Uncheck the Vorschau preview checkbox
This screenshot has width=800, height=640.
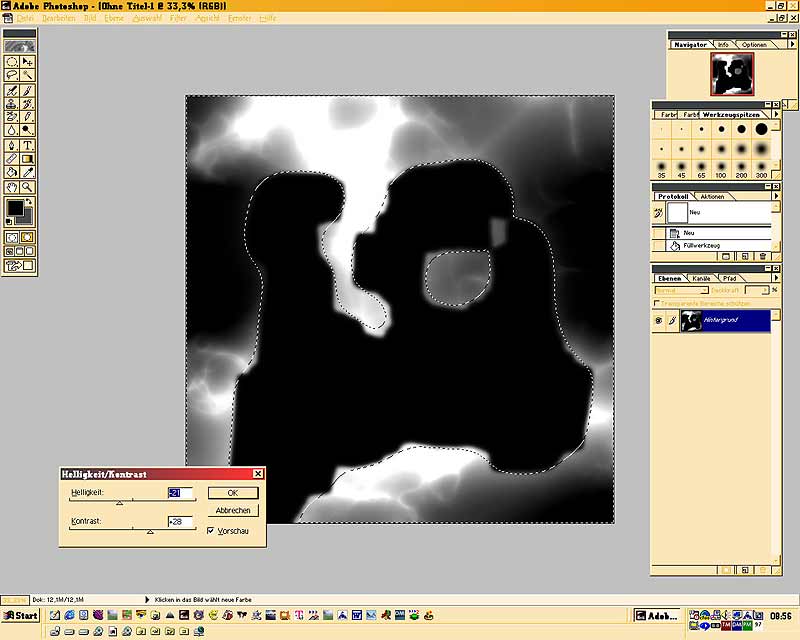tap(210, 531)
